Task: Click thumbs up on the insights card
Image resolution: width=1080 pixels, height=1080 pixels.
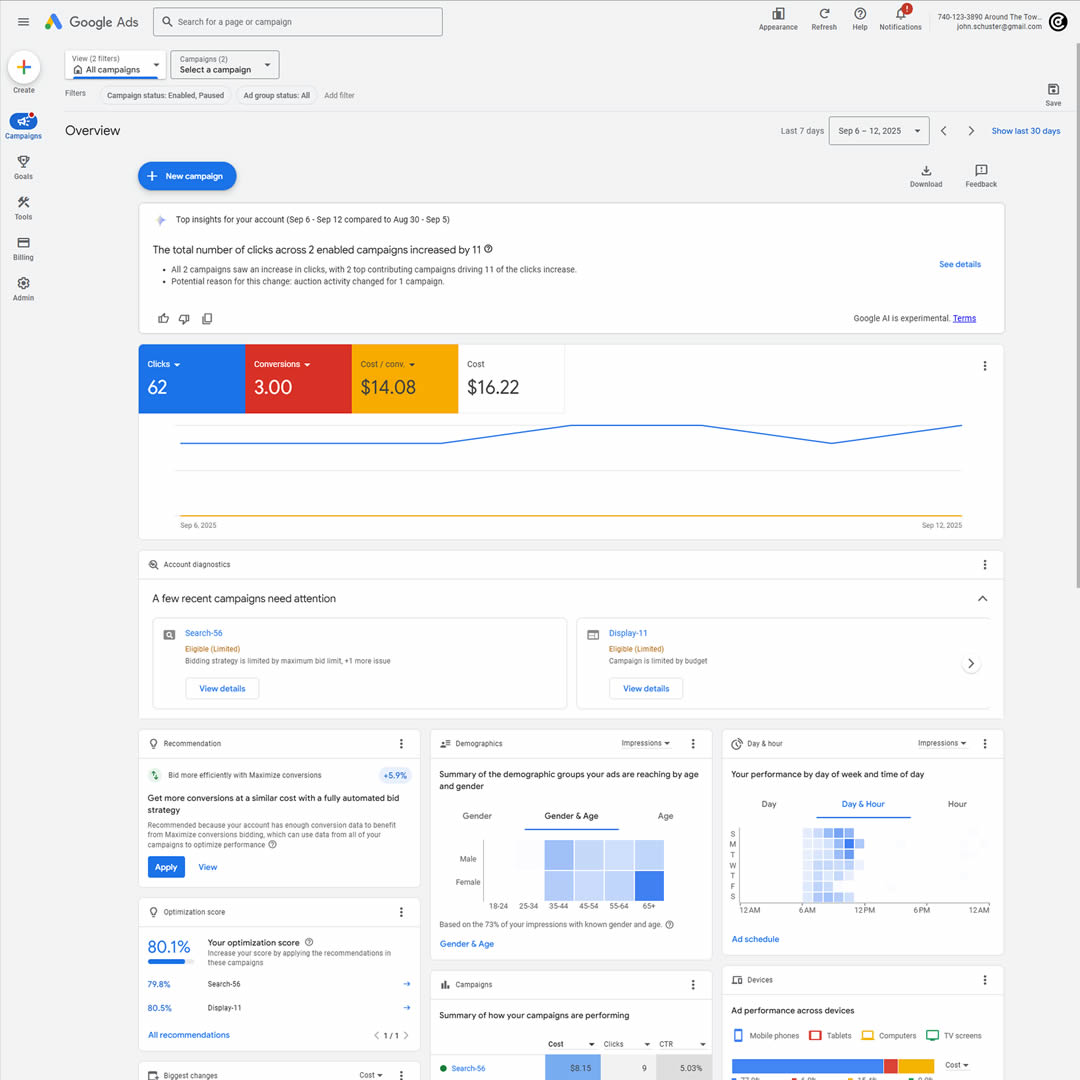Action: pos(164,319)
